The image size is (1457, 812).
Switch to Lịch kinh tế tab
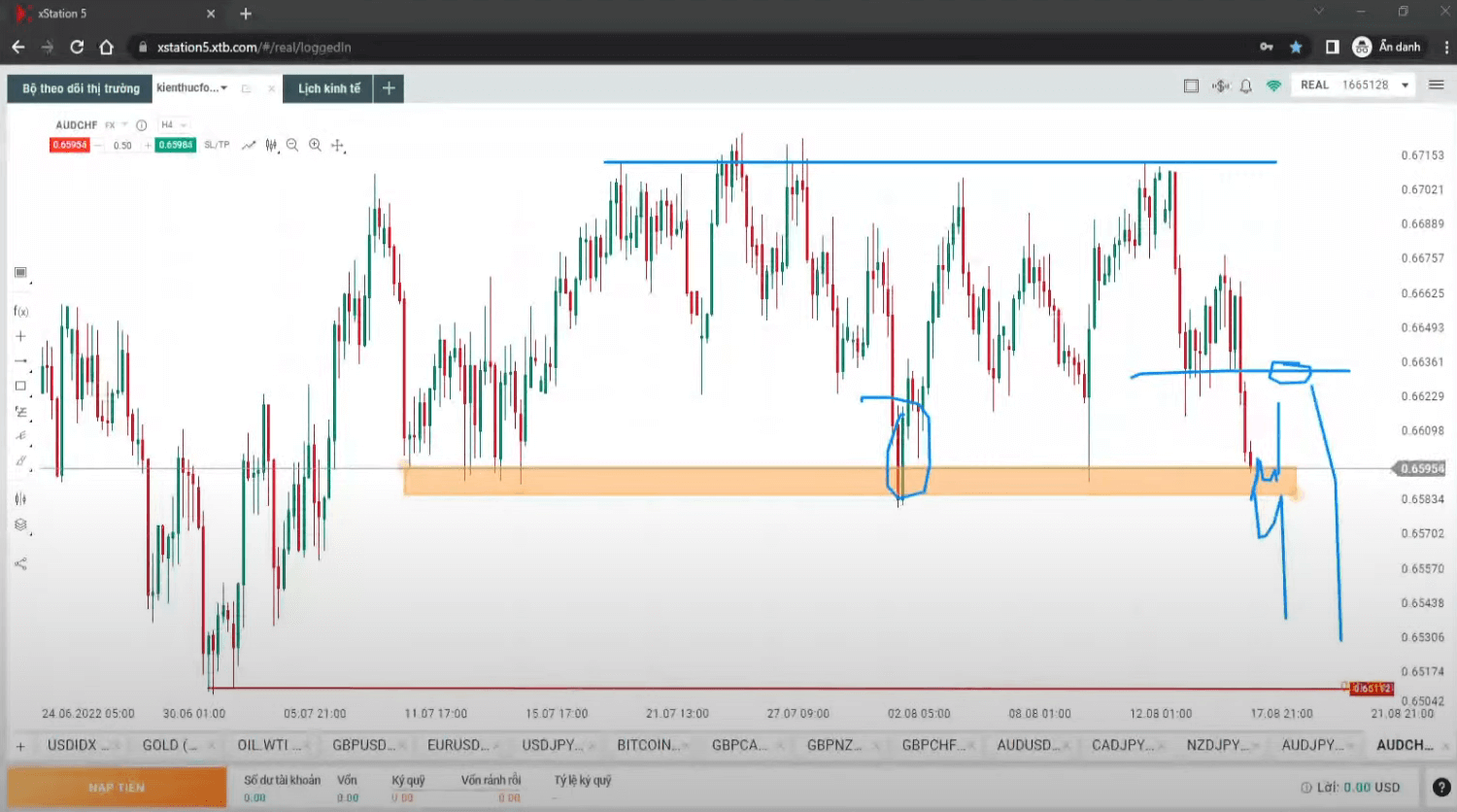pyautogui.click(x=328, y=88)
